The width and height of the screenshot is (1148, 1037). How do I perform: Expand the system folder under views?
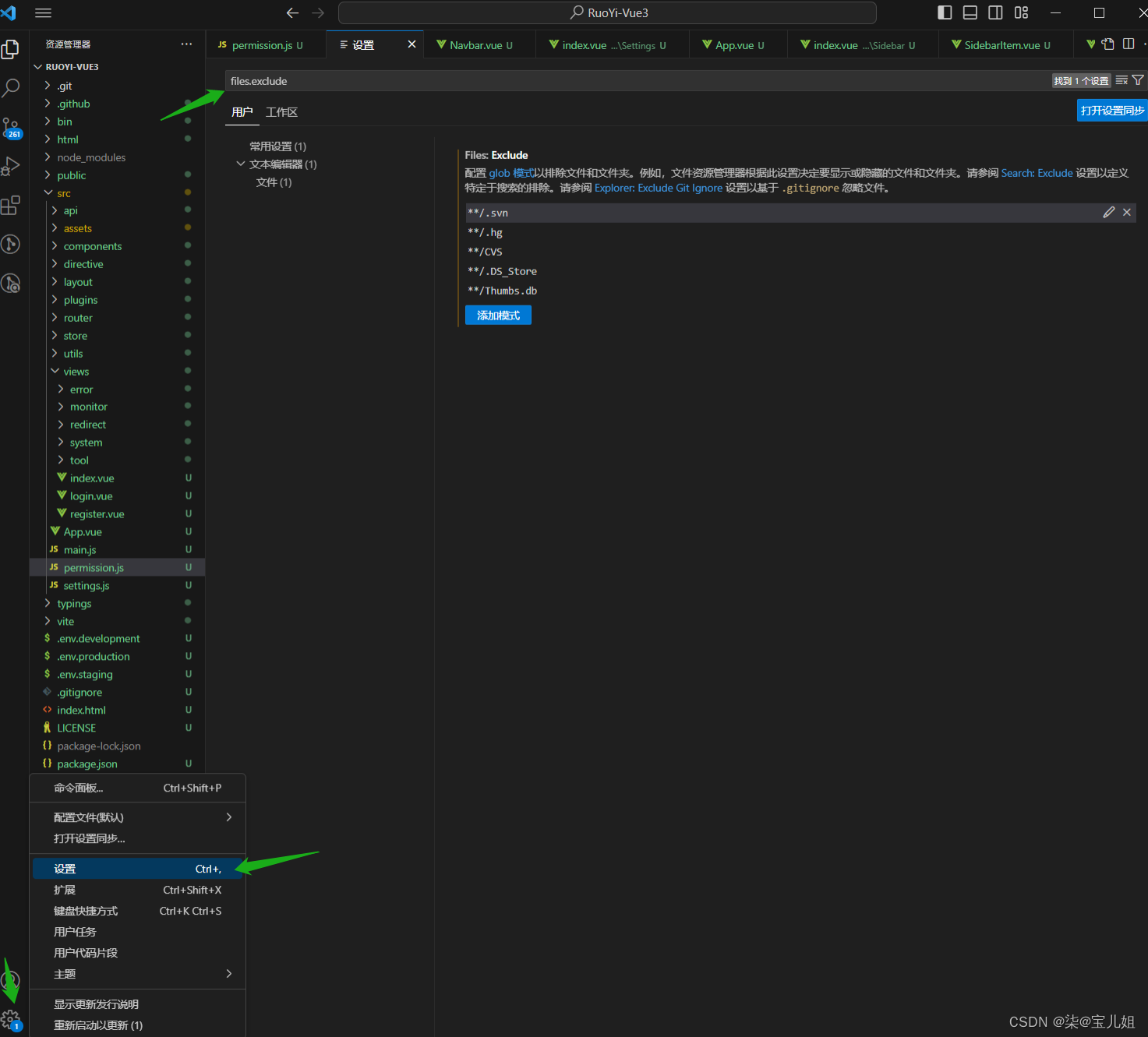click(x=61, y=443)
